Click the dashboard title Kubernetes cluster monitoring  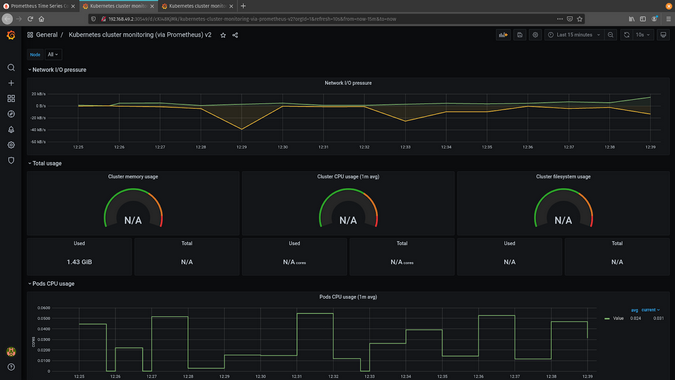coord(140,35)
